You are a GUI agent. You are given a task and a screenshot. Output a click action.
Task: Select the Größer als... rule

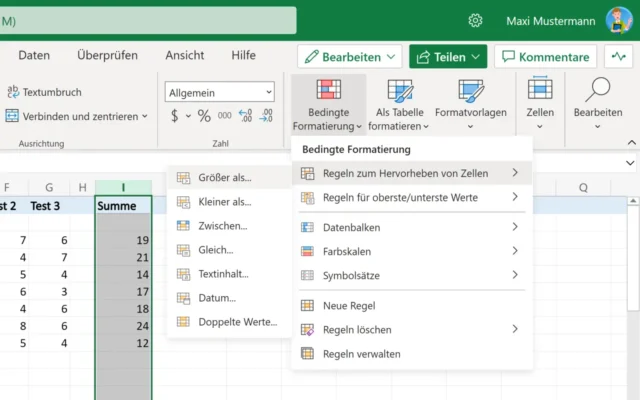click(225, 178)
